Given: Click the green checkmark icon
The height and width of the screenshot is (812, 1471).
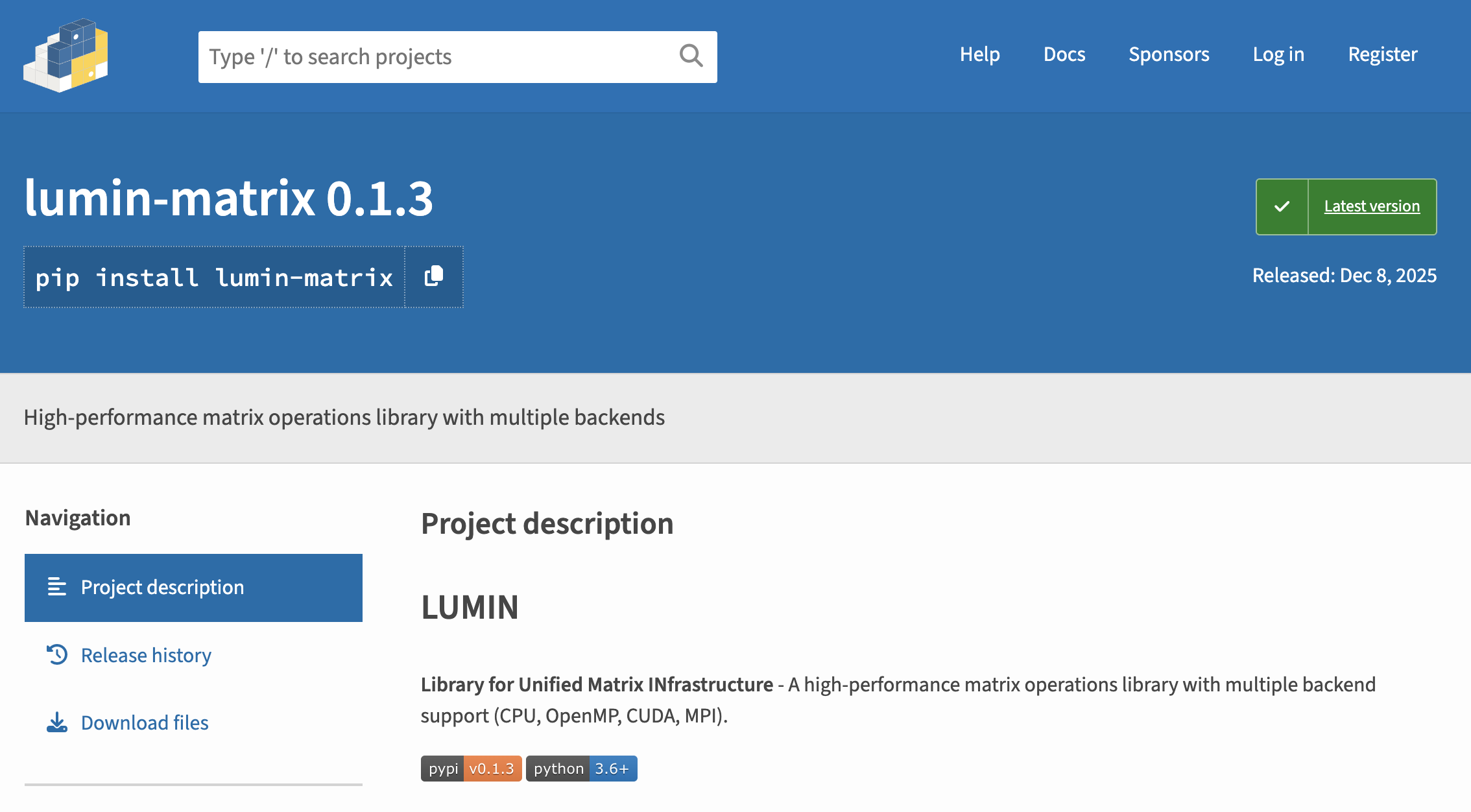Looking at the screenshot, I should [x=1282, y=206].
